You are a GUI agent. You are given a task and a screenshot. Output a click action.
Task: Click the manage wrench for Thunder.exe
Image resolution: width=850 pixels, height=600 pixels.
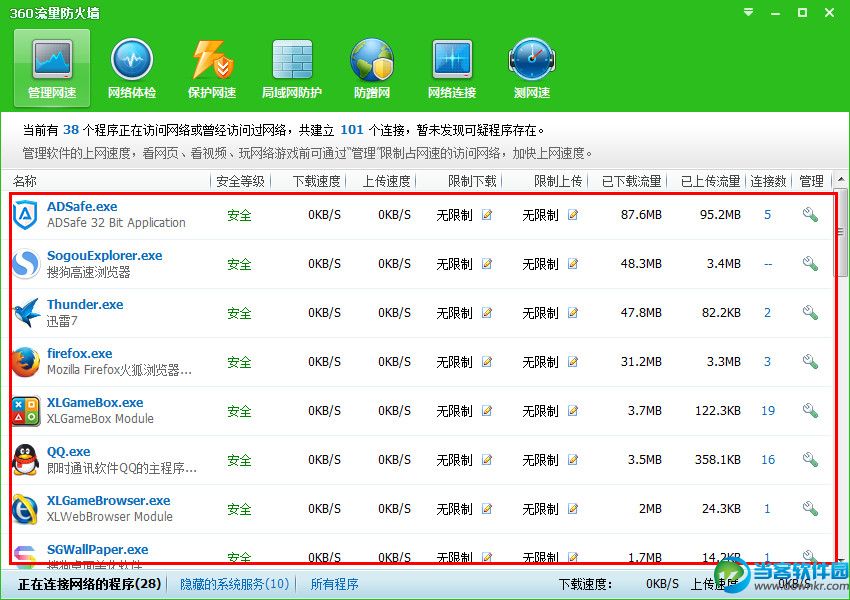(x=810, y=313)
